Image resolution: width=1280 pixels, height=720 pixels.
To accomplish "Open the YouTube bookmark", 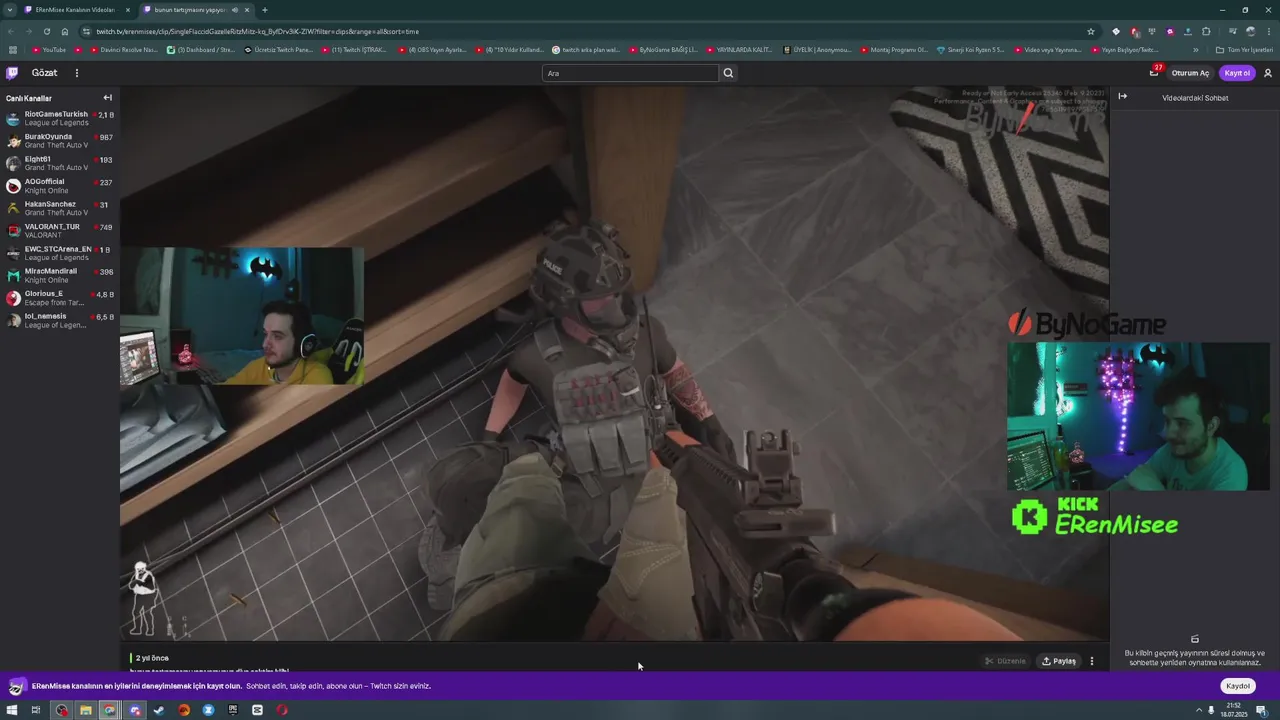I will click(49, 49).
